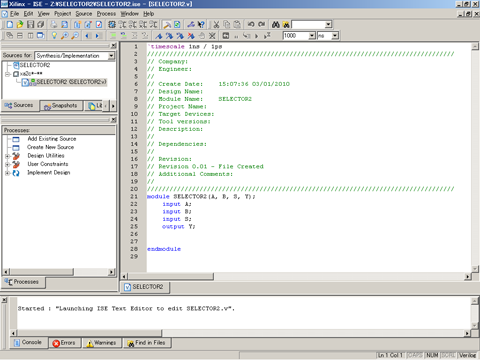Select Create New Source process

[x=50, y=147]
